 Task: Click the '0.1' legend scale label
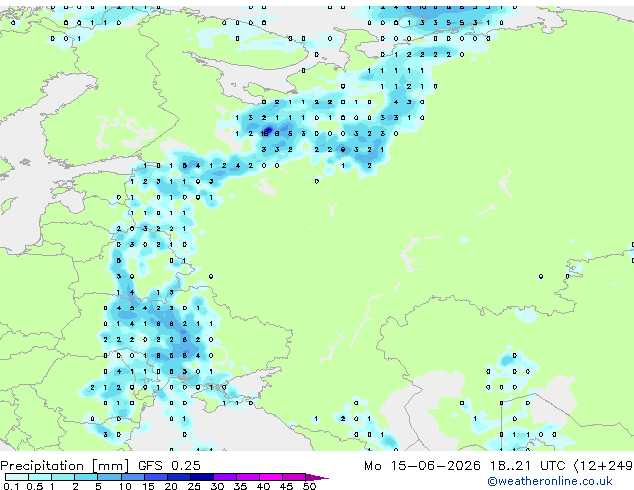11,486
